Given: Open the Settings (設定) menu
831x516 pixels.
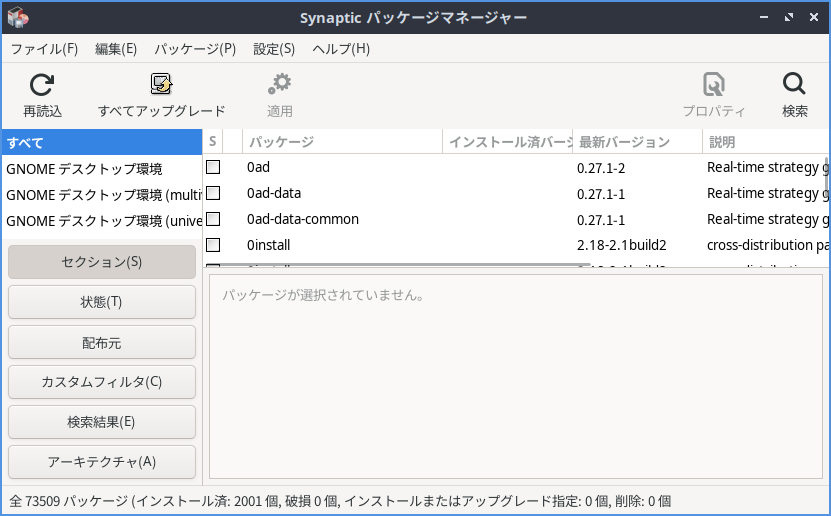Looking at the screenshot, I should 274,49.
